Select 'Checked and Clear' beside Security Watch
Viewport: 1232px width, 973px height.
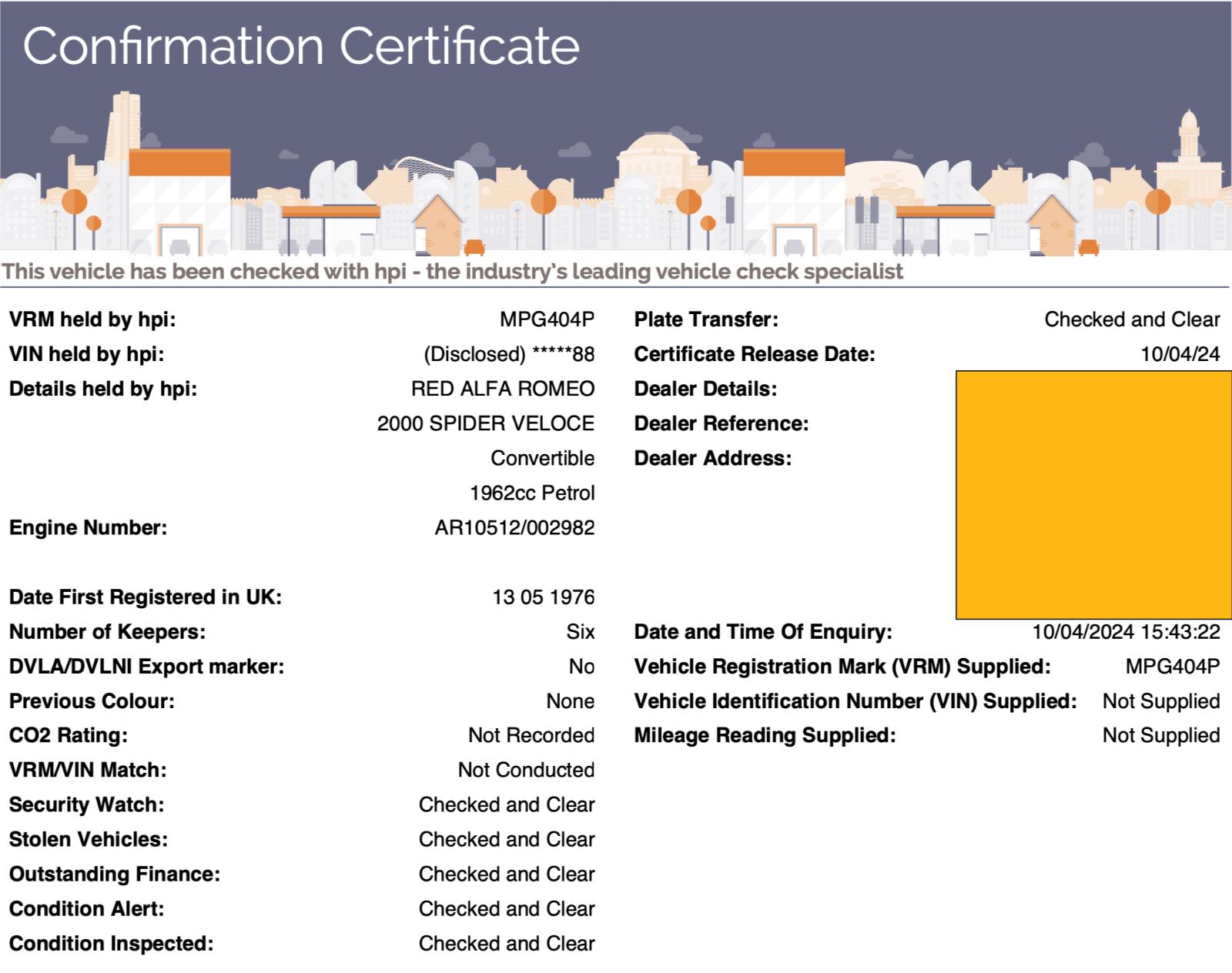click(x=507, y=805)
